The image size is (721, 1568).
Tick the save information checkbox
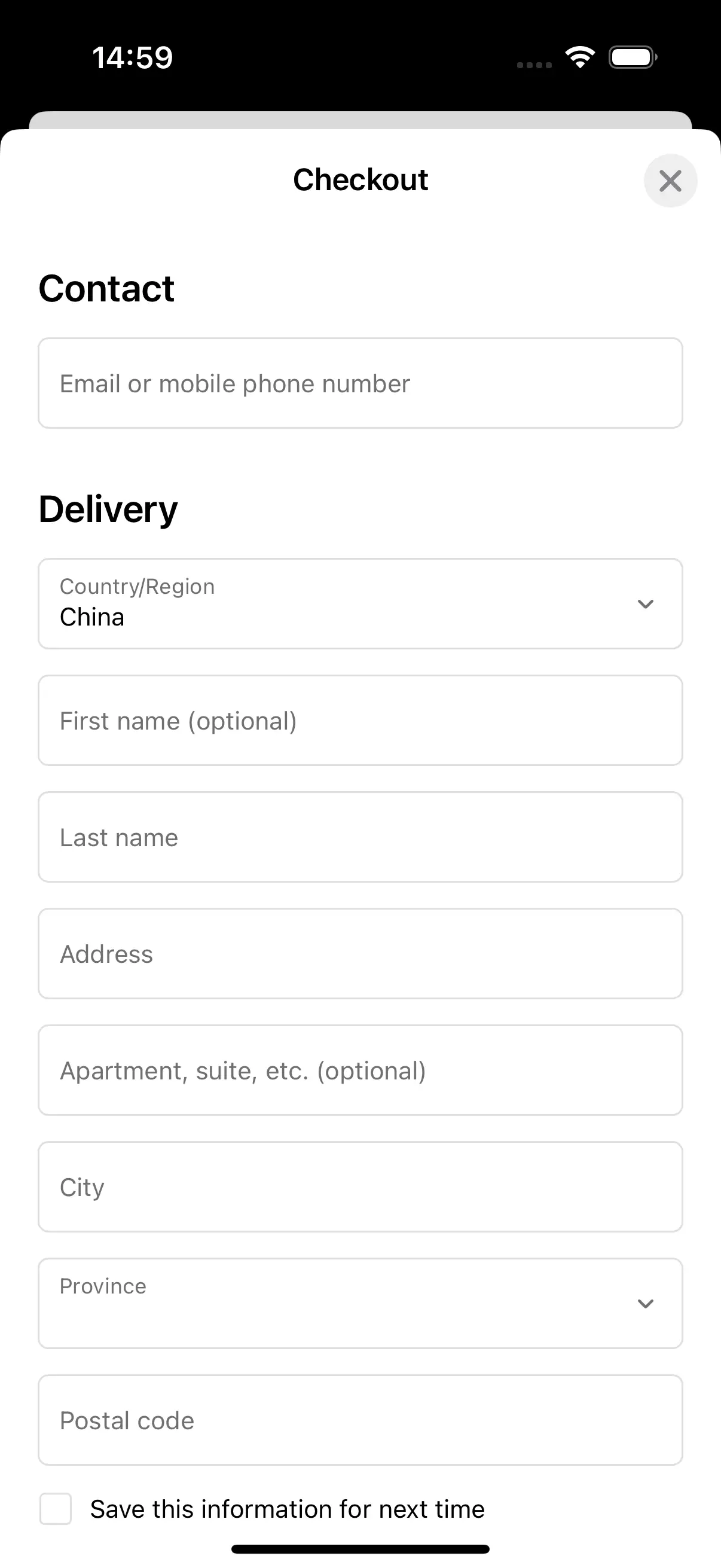pos(56,1508)
